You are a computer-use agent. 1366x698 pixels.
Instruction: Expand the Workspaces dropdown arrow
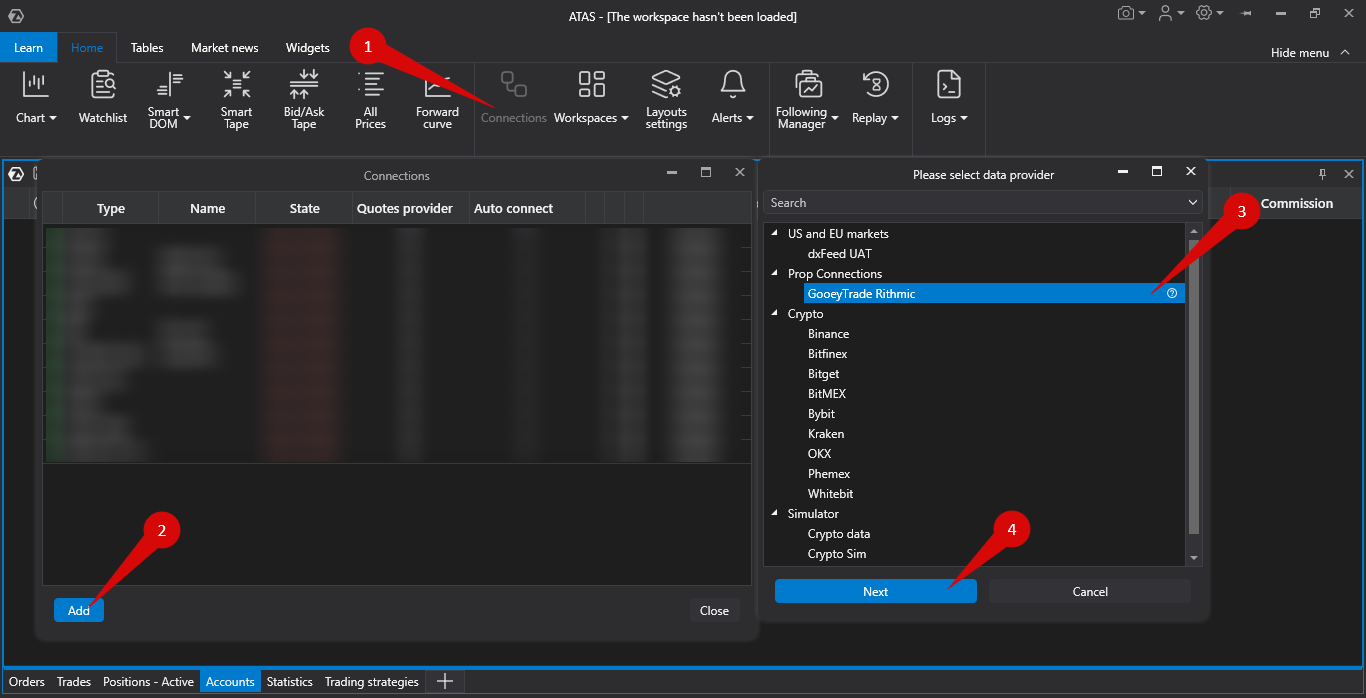click(x=625, y=118)
